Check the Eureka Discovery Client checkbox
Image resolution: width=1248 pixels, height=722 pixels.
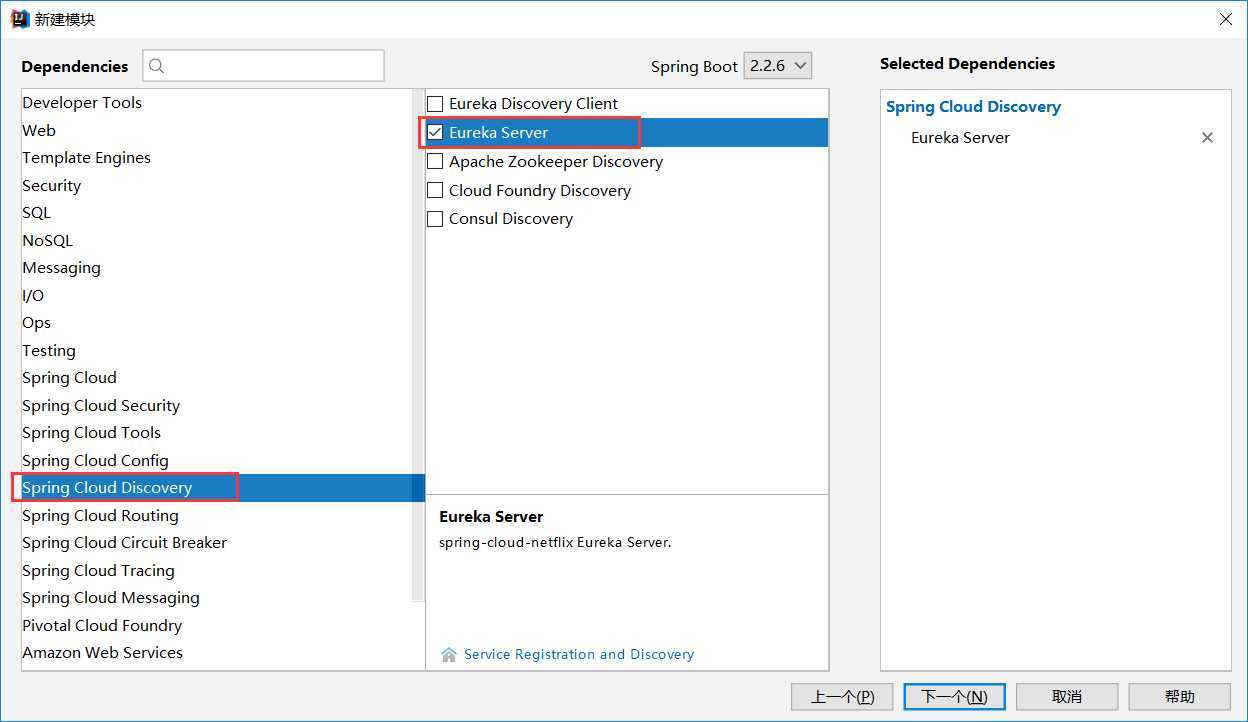[x=435, y=104]
